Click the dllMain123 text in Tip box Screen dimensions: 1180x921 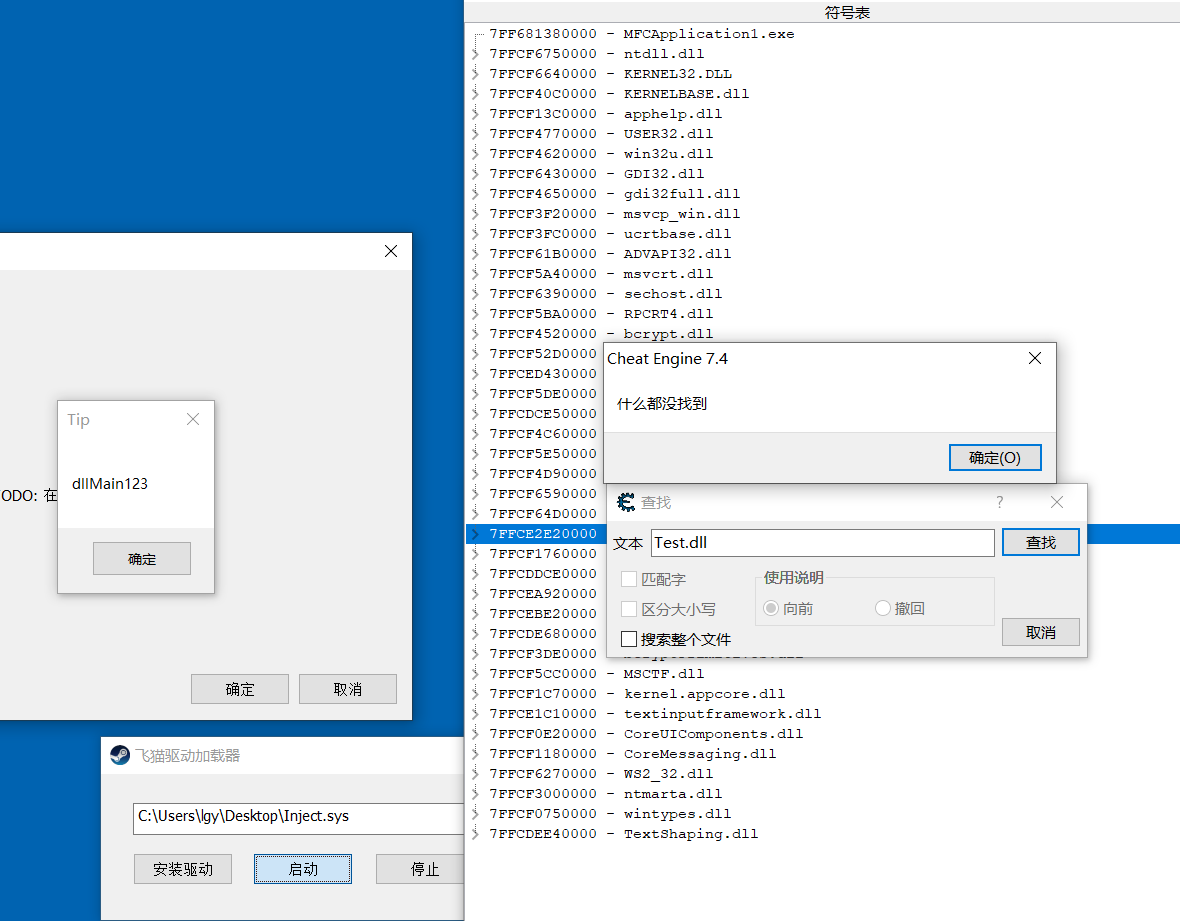[x=110, y=484]
